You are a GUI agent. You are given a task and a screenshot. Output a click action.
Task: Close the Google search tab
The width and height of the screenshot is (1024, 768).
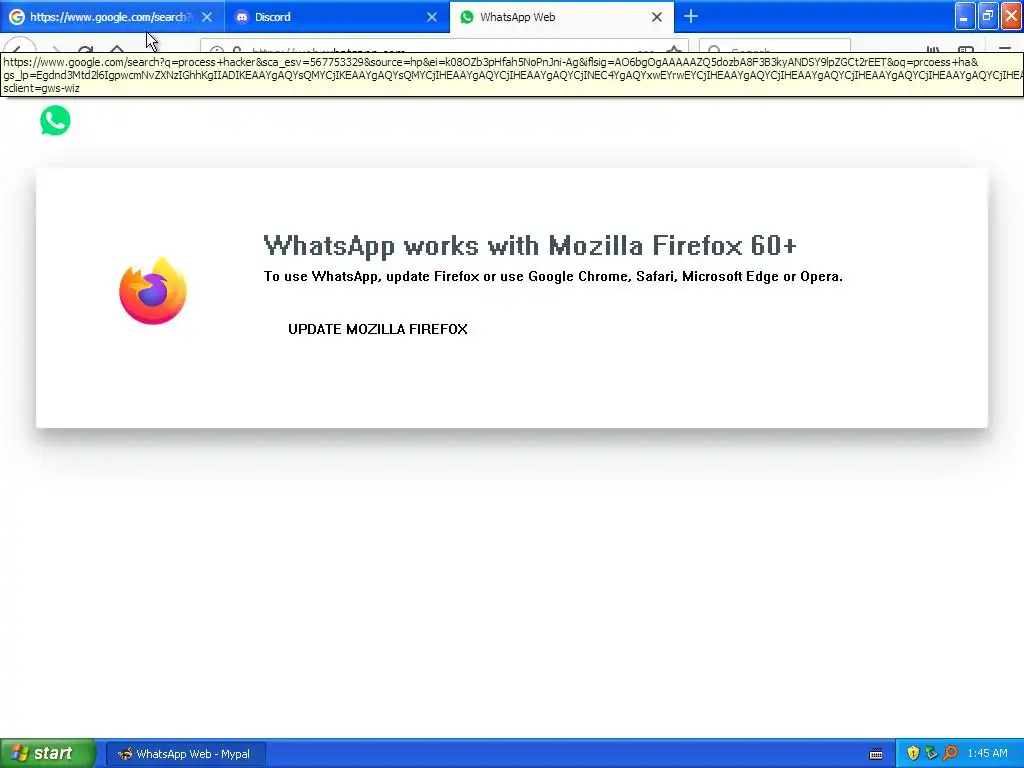point(207,17)
